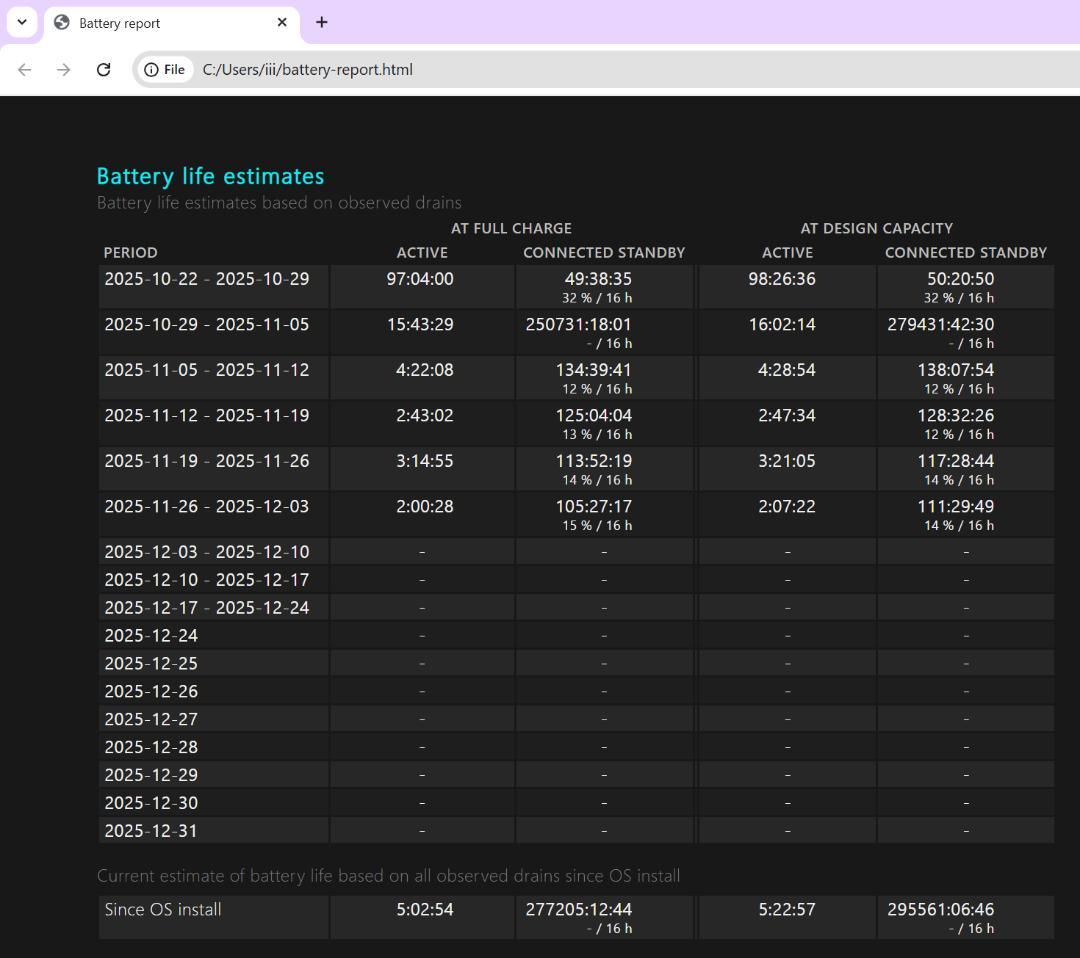The width and height of the screenshot is (1080, 958).
Task: Click the File site info icon
Action: coord(165,69)
